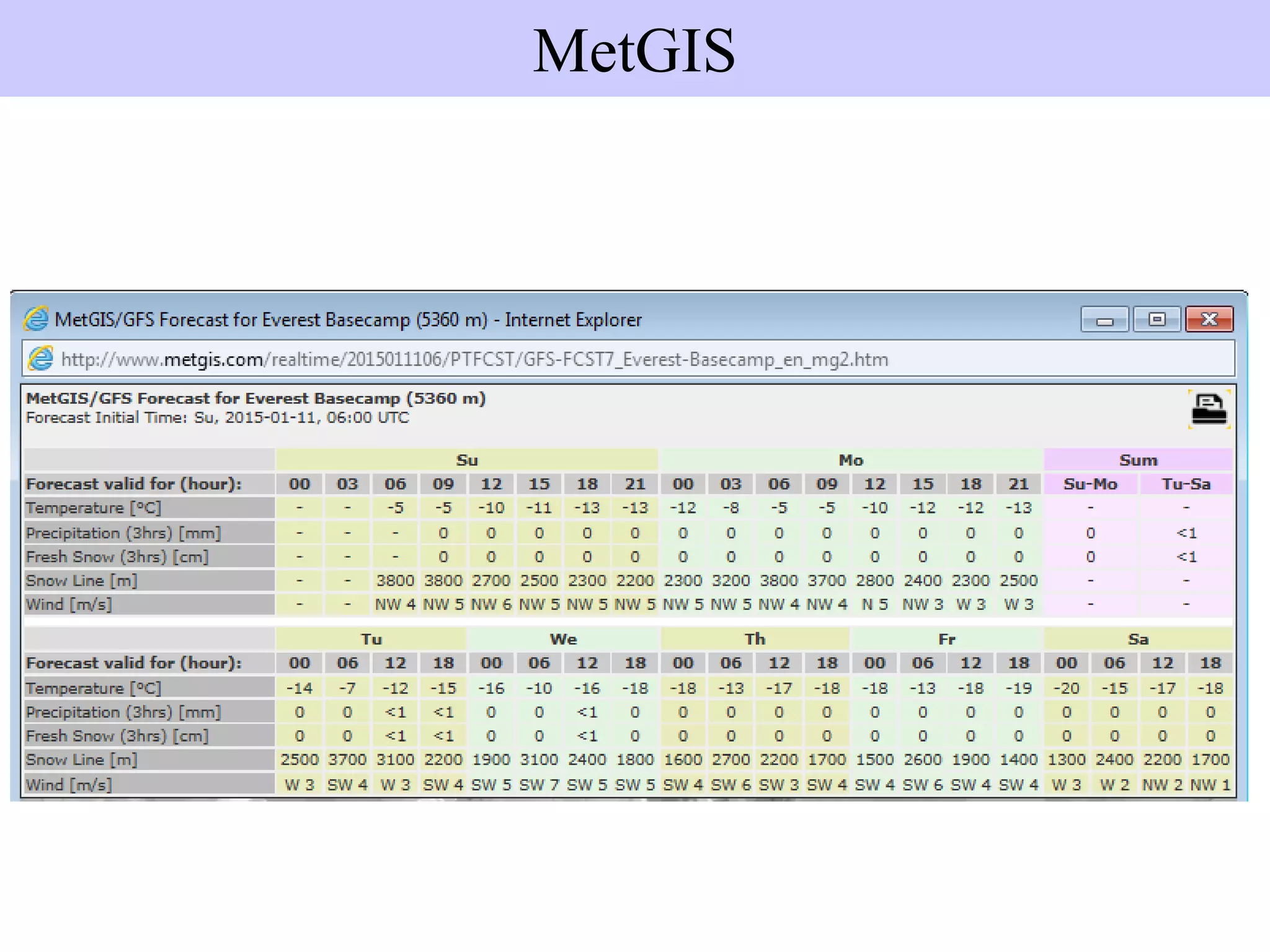Click the Sum column header
Screen dimensions: 1270x952
pyautogui.click(x=1138, y=460)
